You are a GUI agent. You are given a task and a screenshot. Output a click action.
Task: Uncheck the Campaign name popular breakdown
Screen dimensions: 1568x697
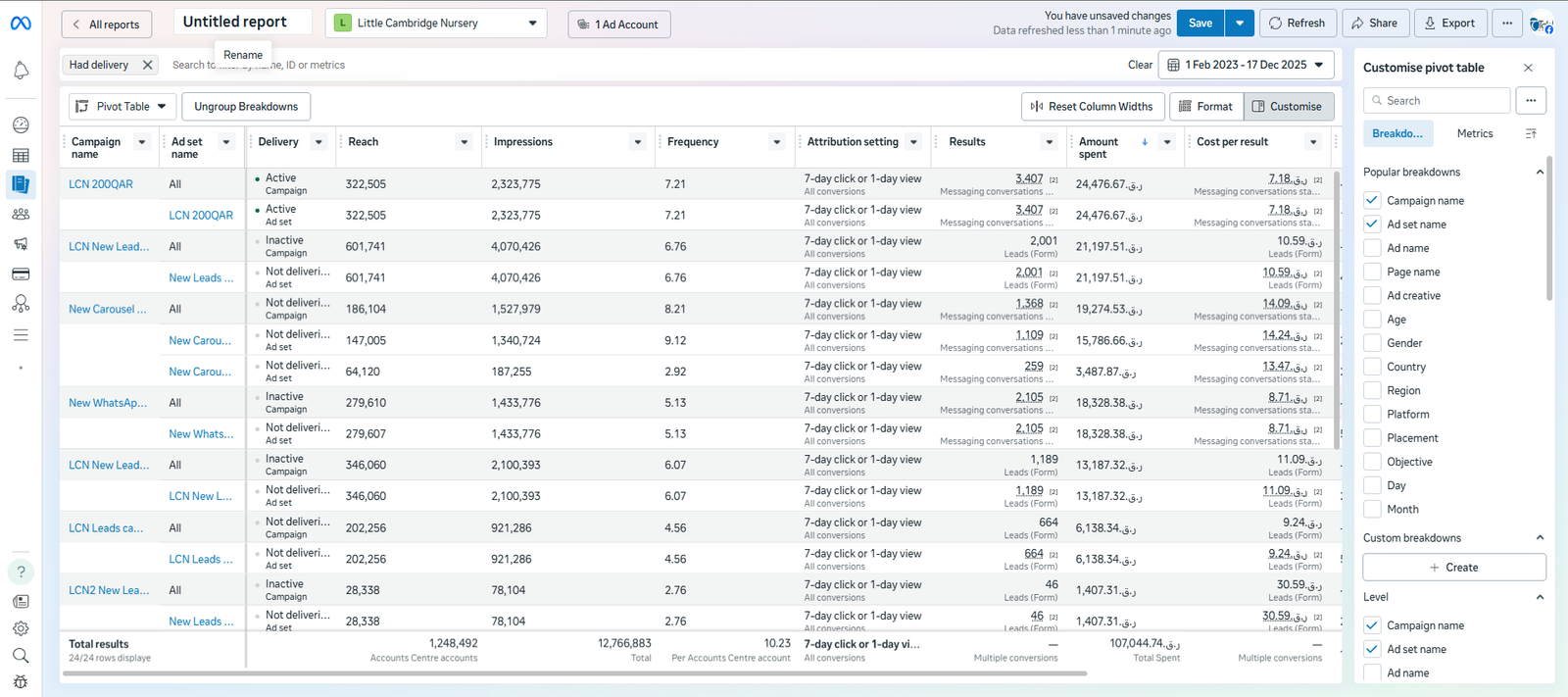tap(1372, 200)
